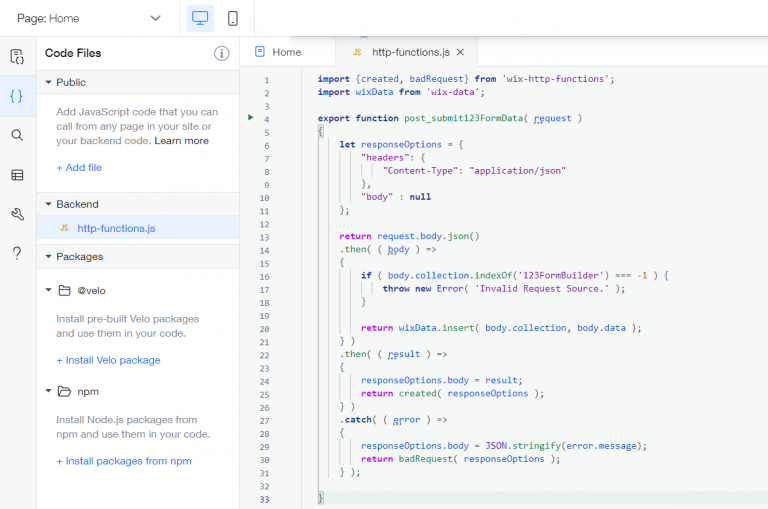Click line number 33 in the gutter
Screen dimensions: 768x509
[x=264, y=500]
